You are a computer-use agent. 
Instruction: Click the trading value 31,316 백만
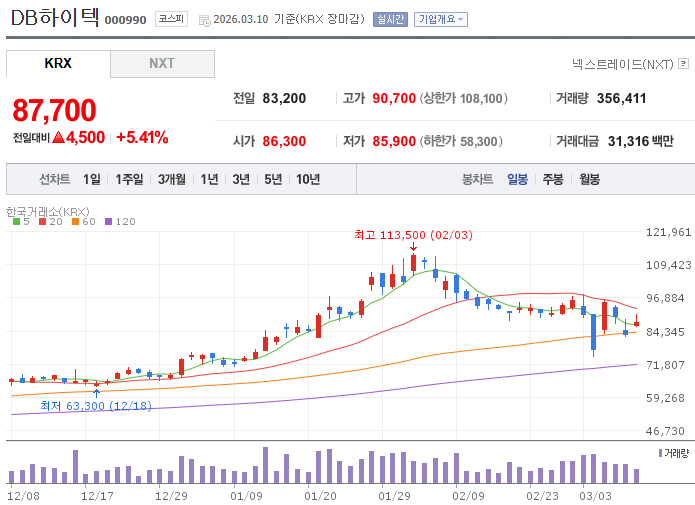(640, 141)
